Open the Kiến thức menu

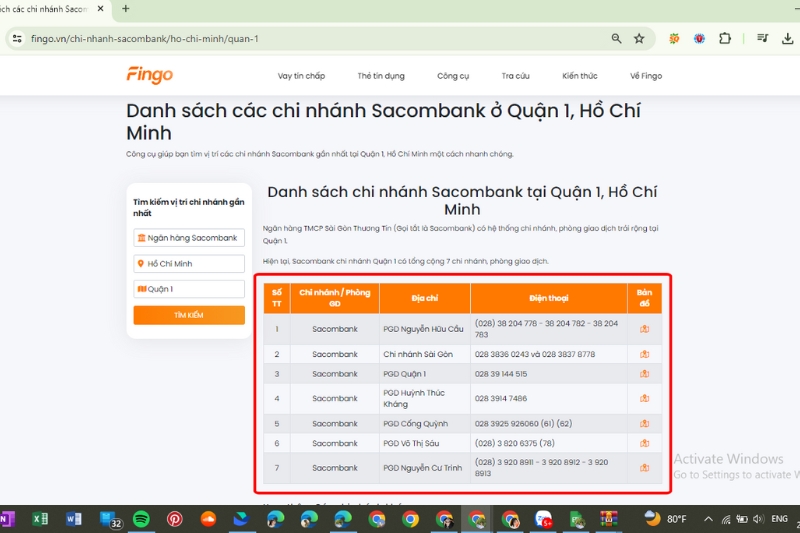click(x=580, y=76)
